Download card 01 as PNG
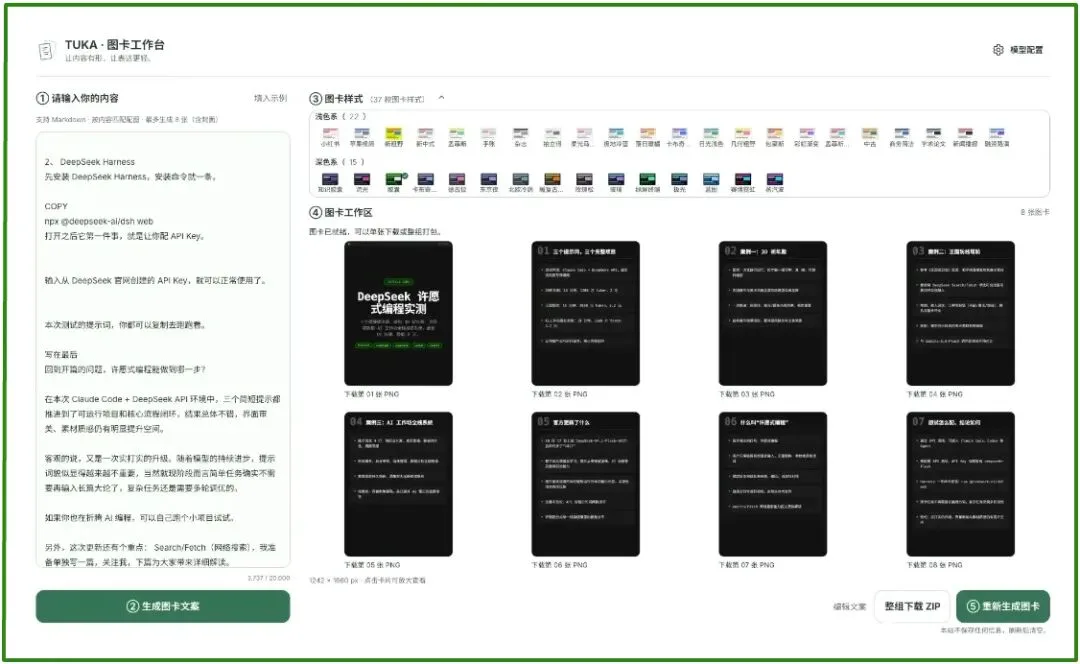 click(371, 394)
